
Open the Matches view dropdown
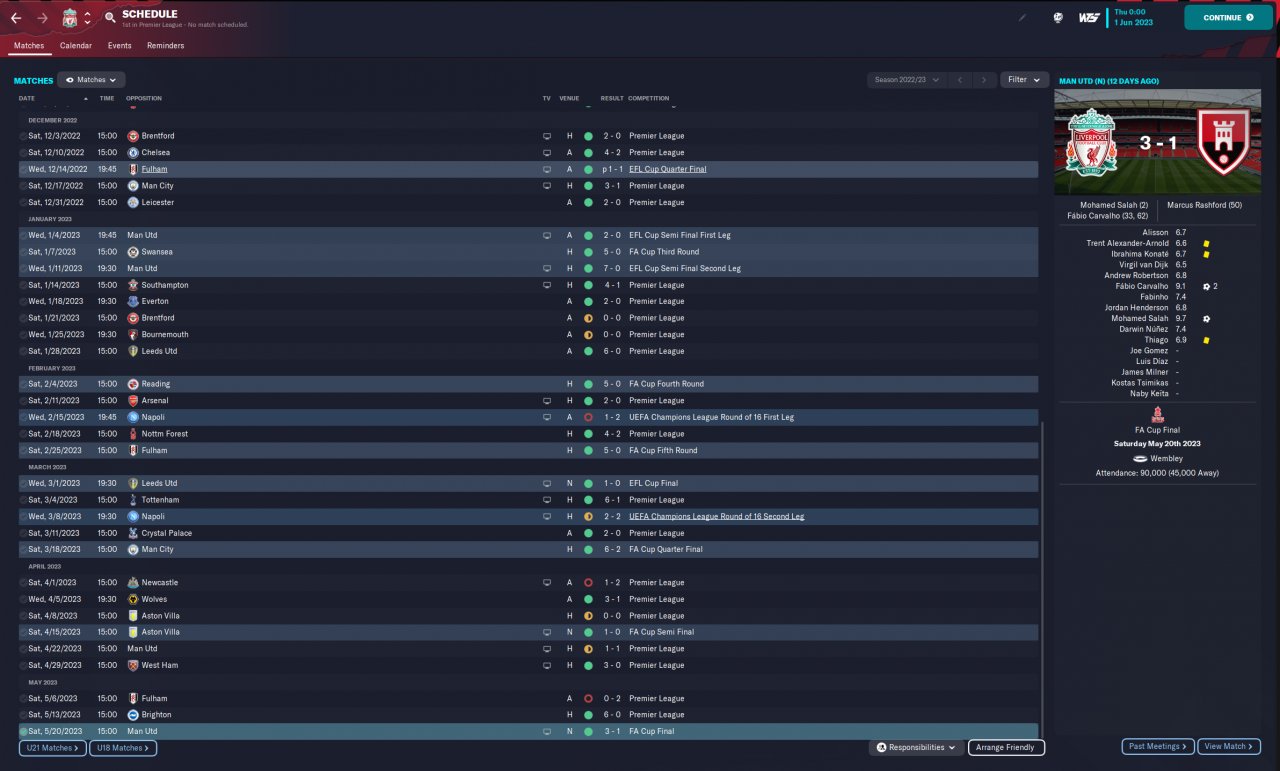(x=91, y=80)
